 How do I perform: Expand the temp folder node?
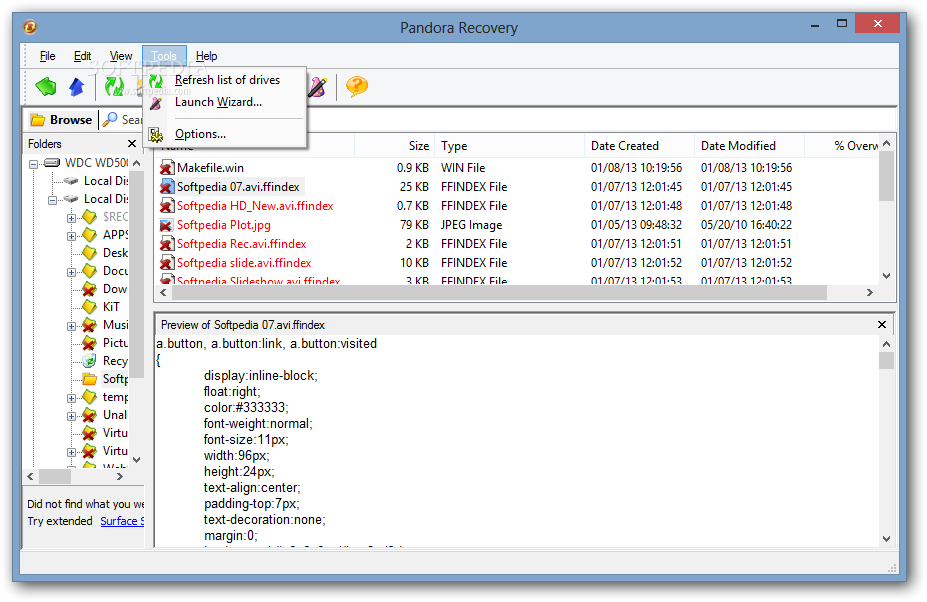pyautogui.click(x=71, y=399)
